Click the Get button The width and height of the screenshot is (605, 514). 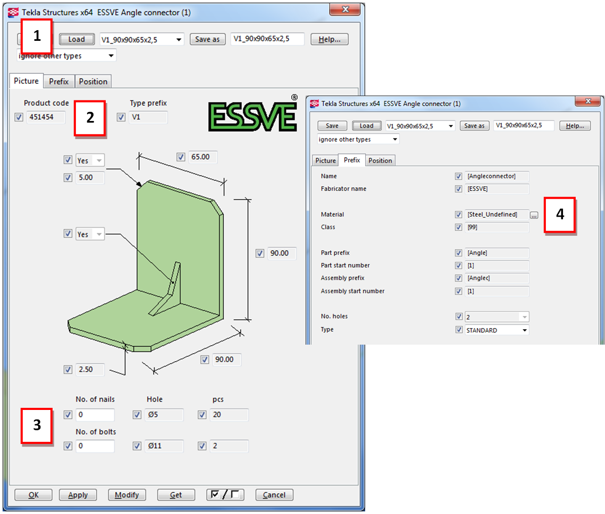176,495
